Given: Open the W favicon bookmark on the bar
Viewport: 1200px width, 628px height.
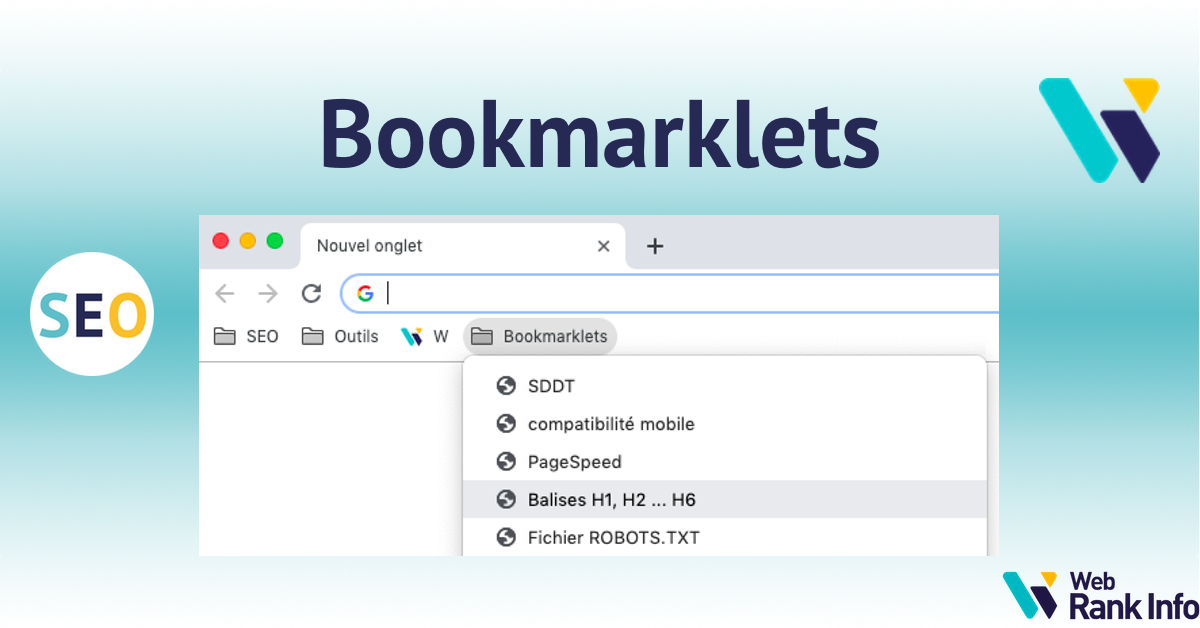Looking at the screenshot, I should pyautogui.click(x=425, y=336).
